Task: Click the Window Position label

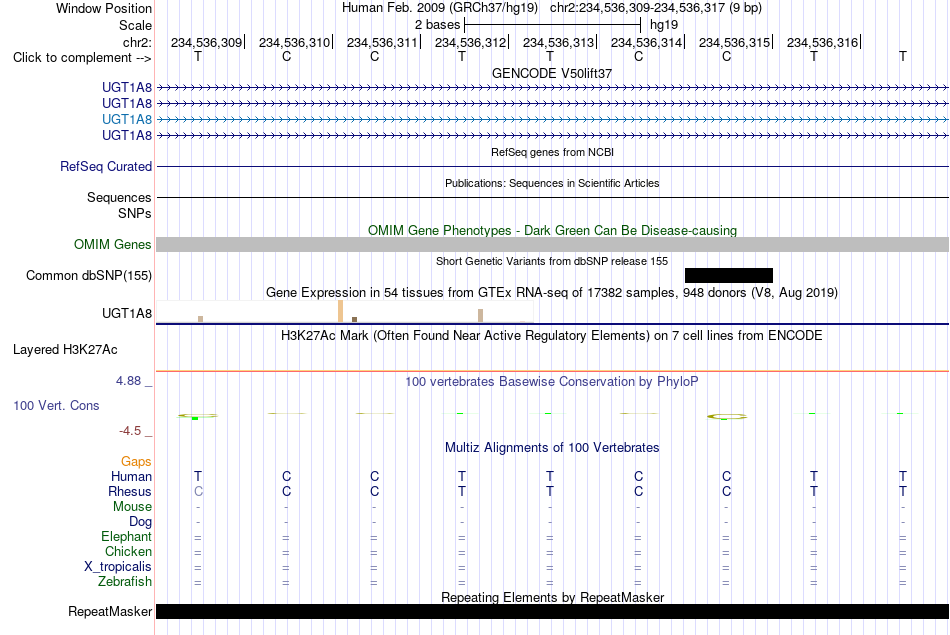Action: 104,8
